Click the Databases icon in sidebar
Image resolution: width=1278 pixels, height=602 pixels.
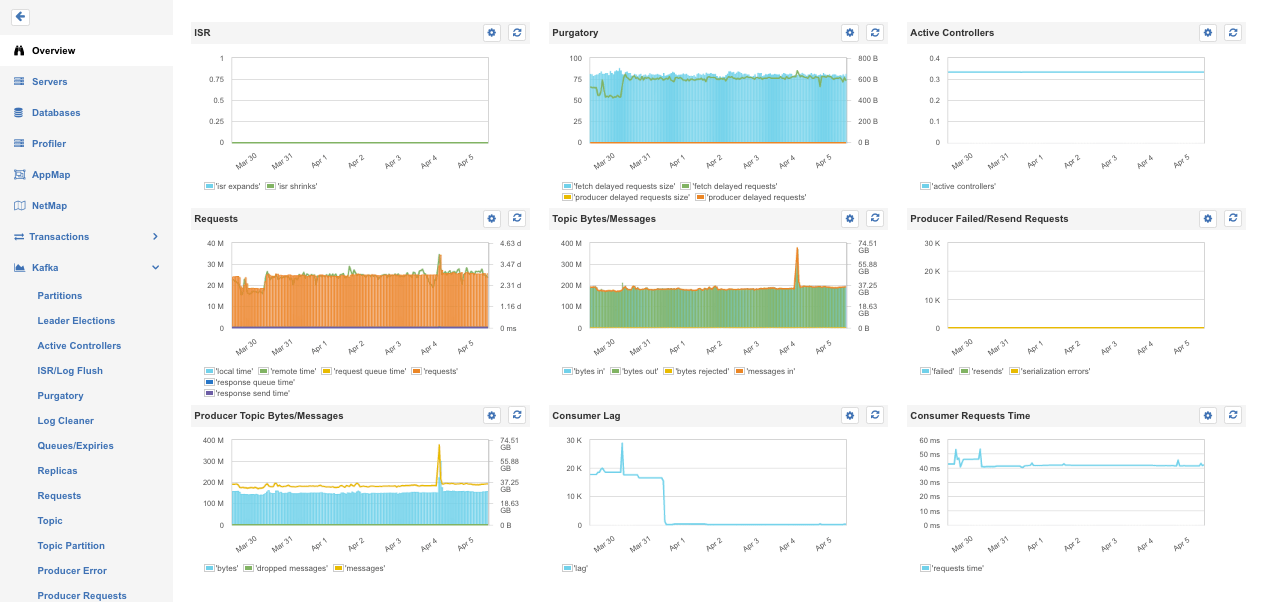[19, 113]
